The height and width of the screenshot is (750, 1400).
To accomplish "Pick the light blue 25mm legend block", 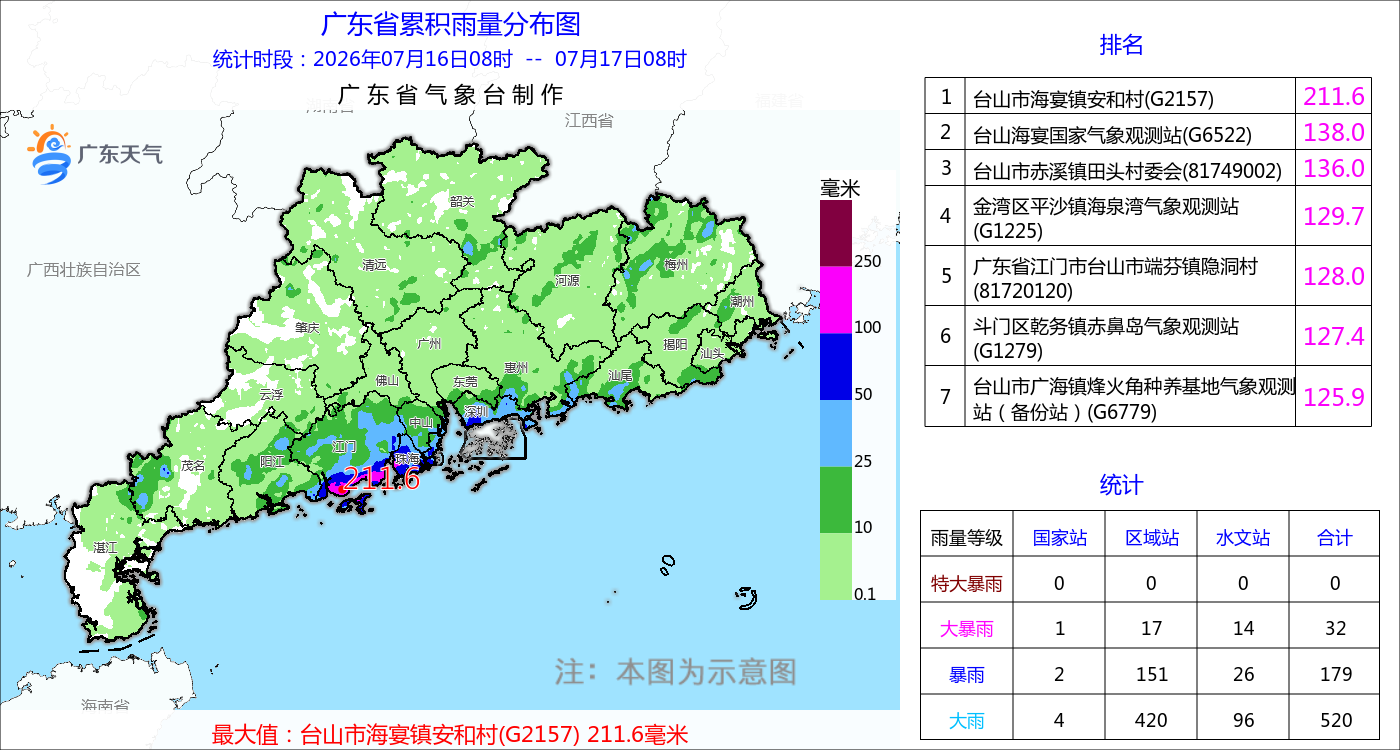I will tap(836, 433).
